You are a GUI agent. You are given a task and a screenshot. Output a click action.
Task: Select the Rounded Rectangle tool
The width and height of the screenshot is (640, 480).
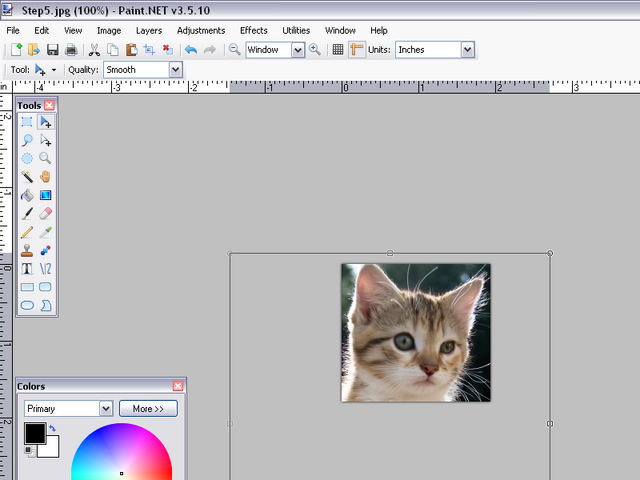point(45,287)
